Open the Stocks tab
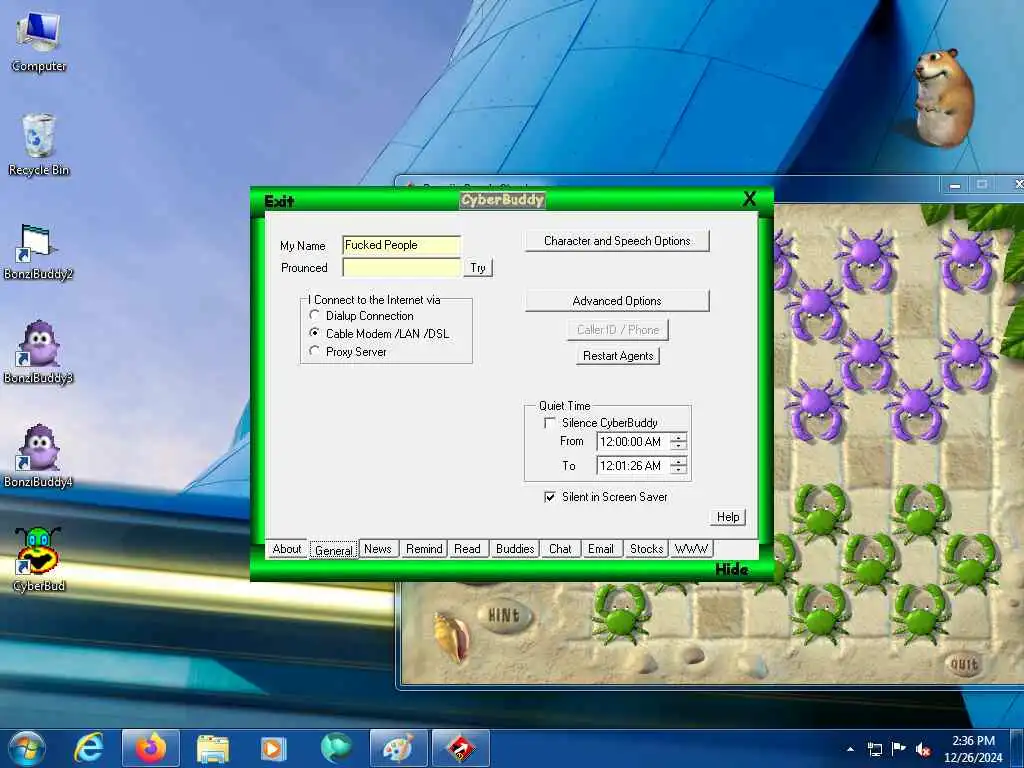This screenshot has height=768, width=1024. (x=647, y=549)
